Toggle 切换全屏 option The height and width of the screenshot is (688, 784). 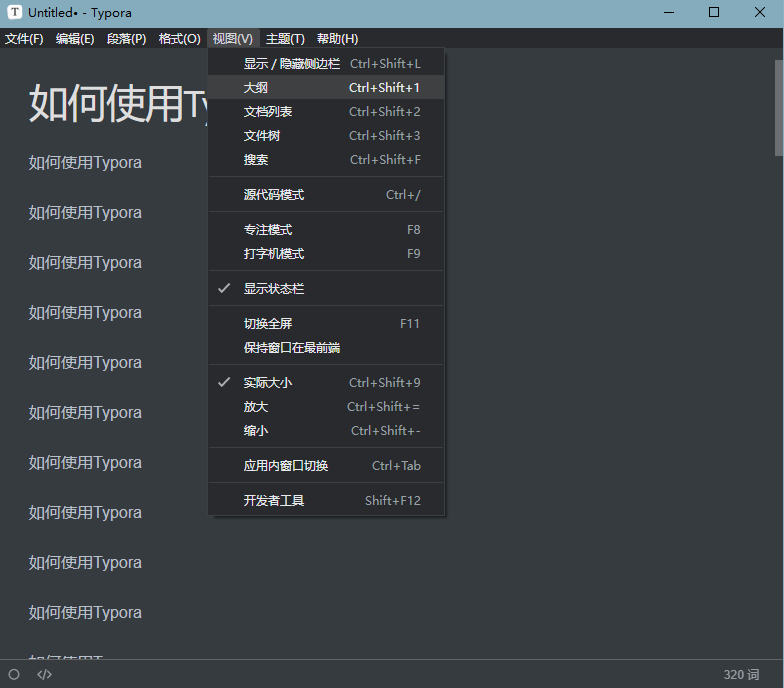(326, 324)
